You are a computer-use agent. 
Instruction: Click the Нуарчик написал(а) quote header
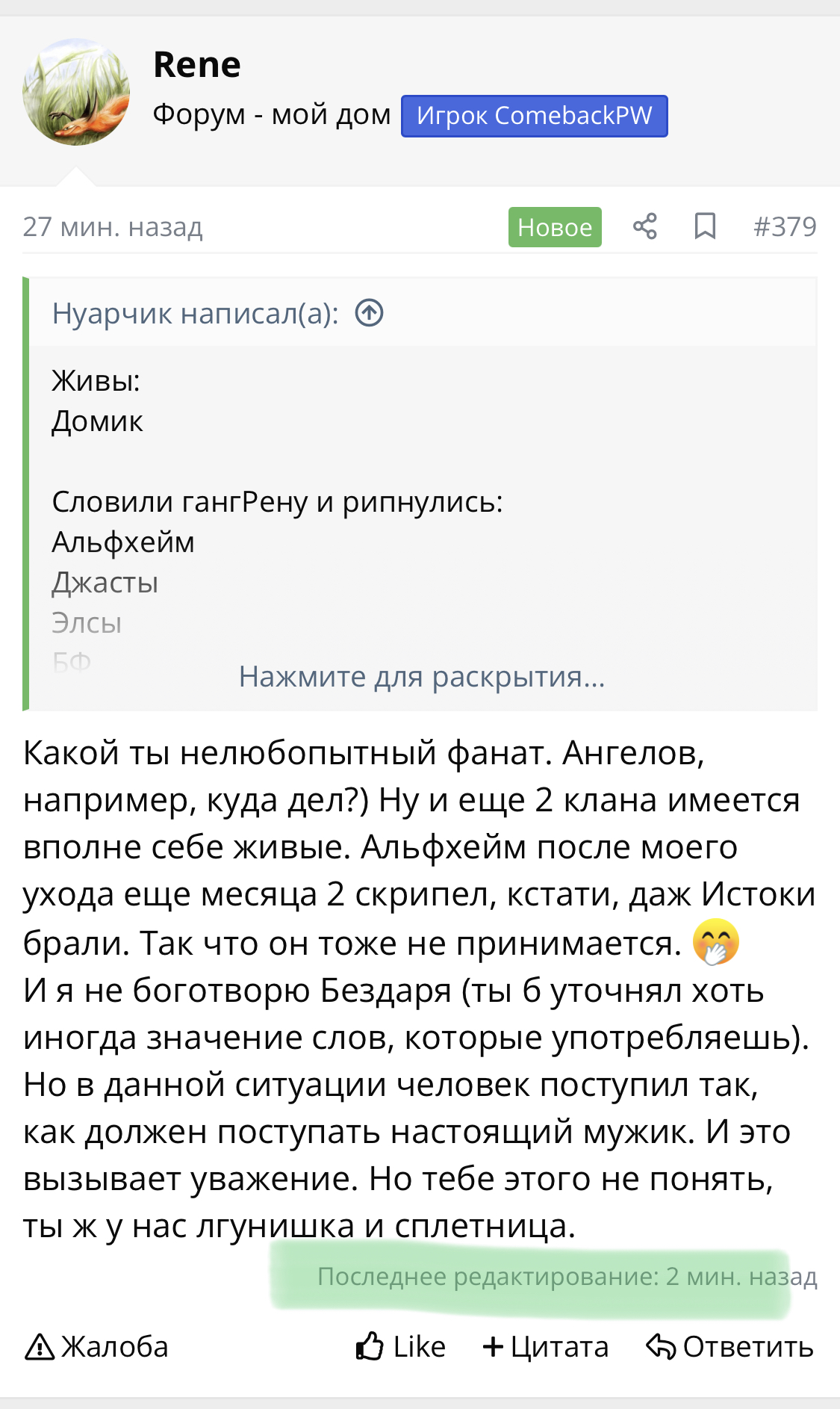[195, 314]
